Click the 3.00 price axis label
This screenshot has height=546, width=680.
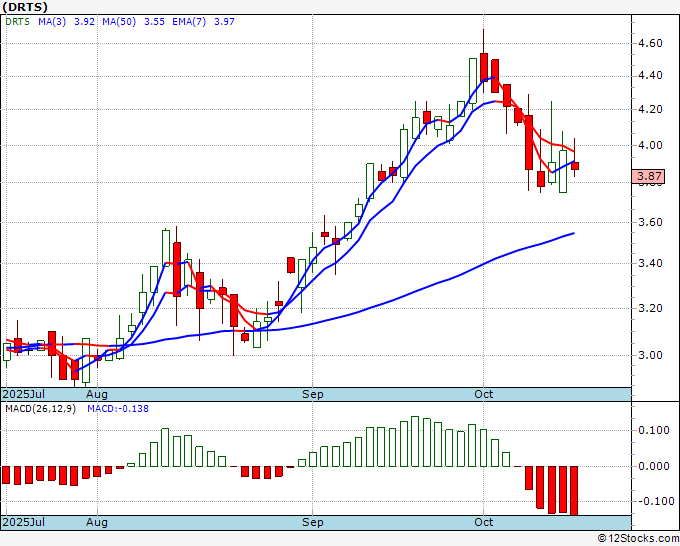[650, 355]
